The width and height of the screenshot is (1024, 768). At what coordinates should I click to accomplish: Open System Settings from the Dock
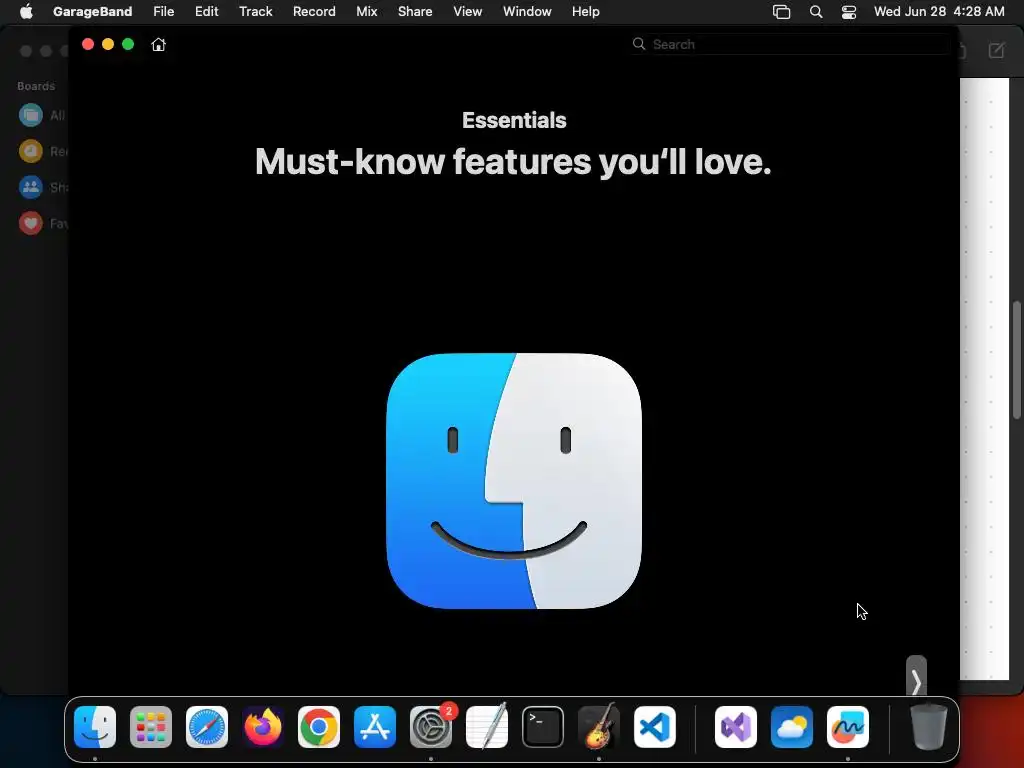point(431,727)
